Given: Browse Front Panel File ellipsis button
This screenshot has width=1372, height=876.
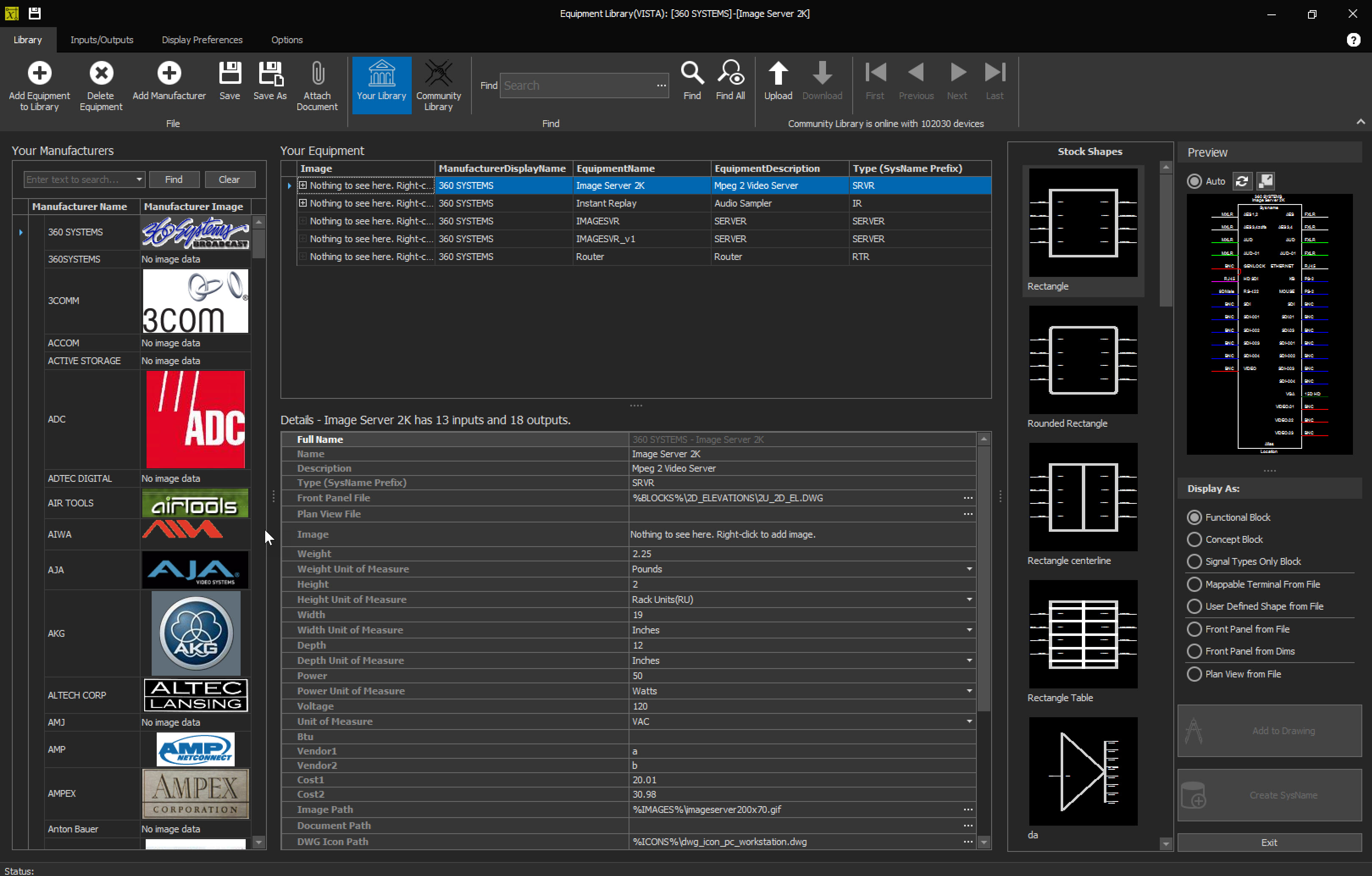Looking at the screenshot, I should tap(967, 498).
